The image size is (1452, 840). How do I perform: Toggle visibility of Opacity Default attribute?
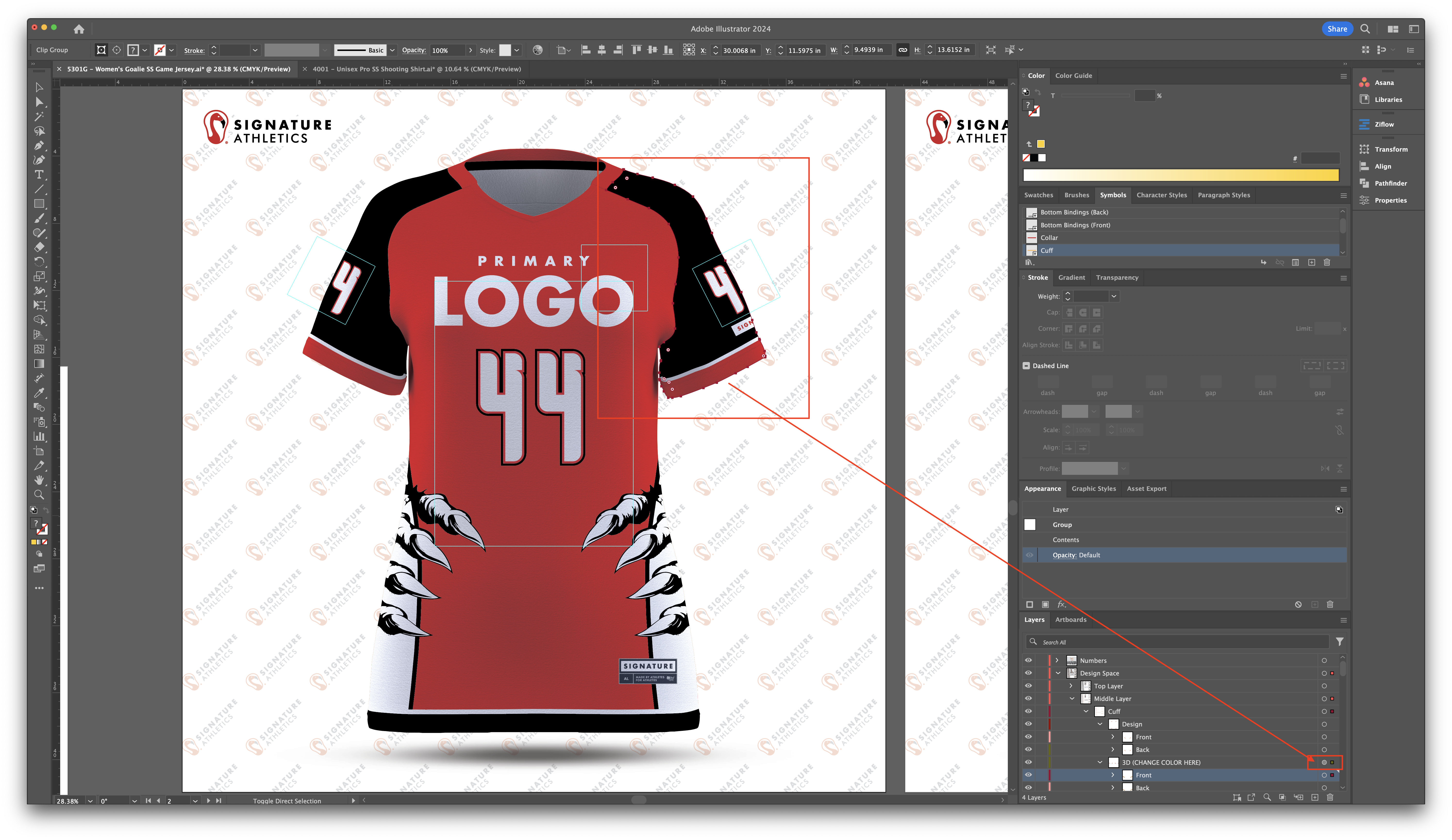pyautogui.click(x=1030, y=555)
